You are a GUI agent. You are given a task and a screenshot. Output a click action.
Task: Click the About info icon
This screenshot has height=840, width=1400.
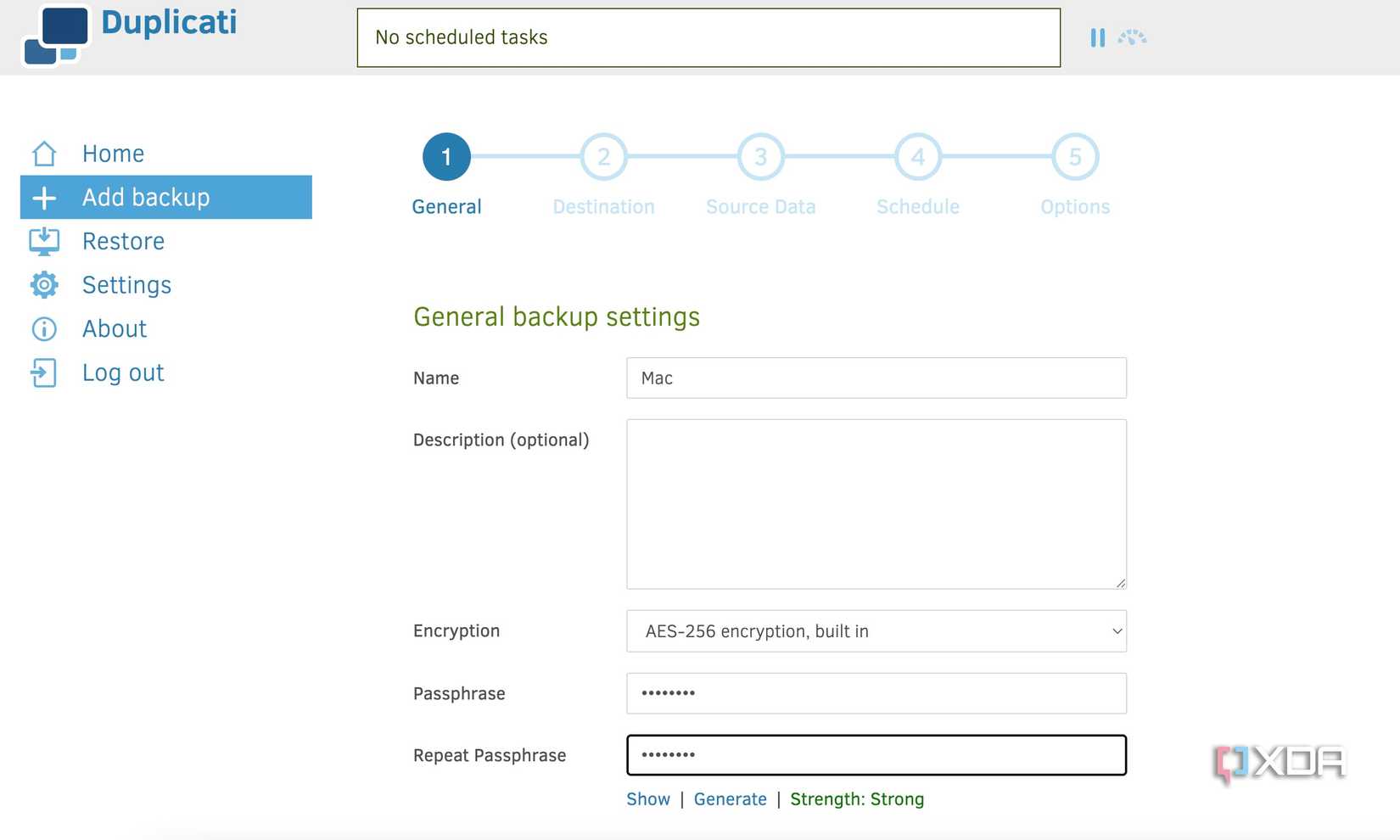(44, 329)
